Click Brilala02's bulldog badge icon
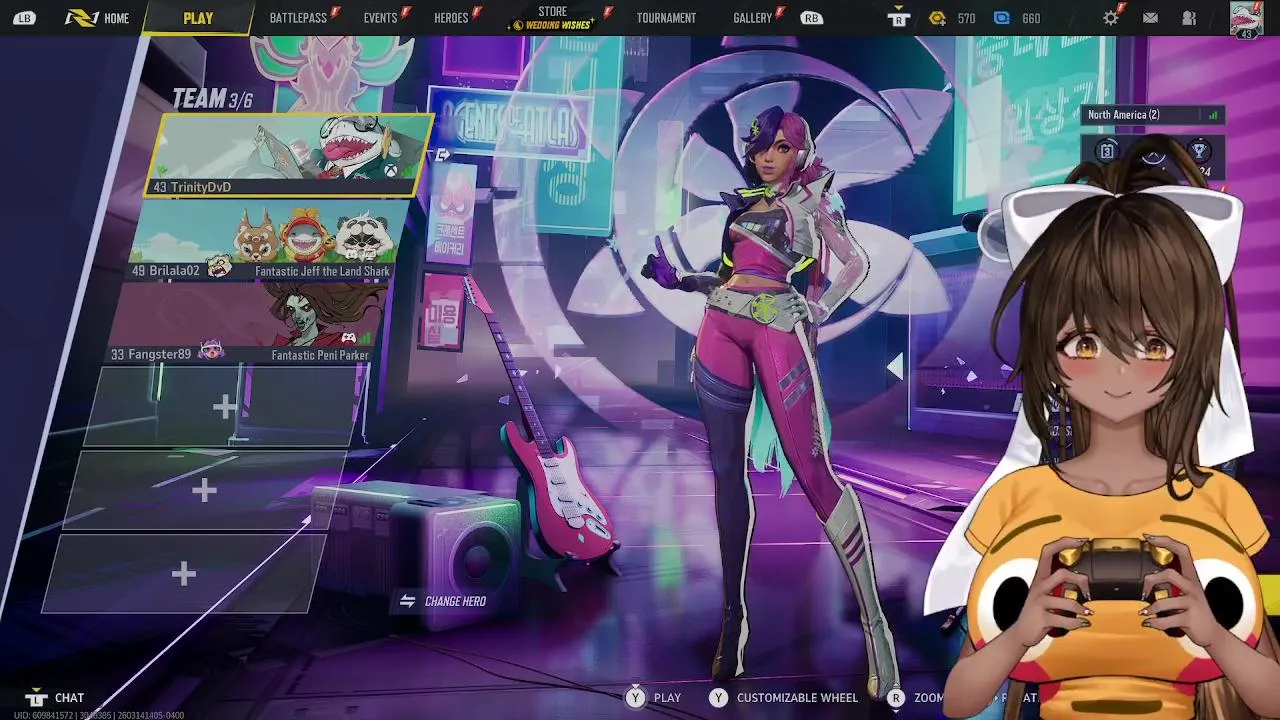 (x=219, y=267)
